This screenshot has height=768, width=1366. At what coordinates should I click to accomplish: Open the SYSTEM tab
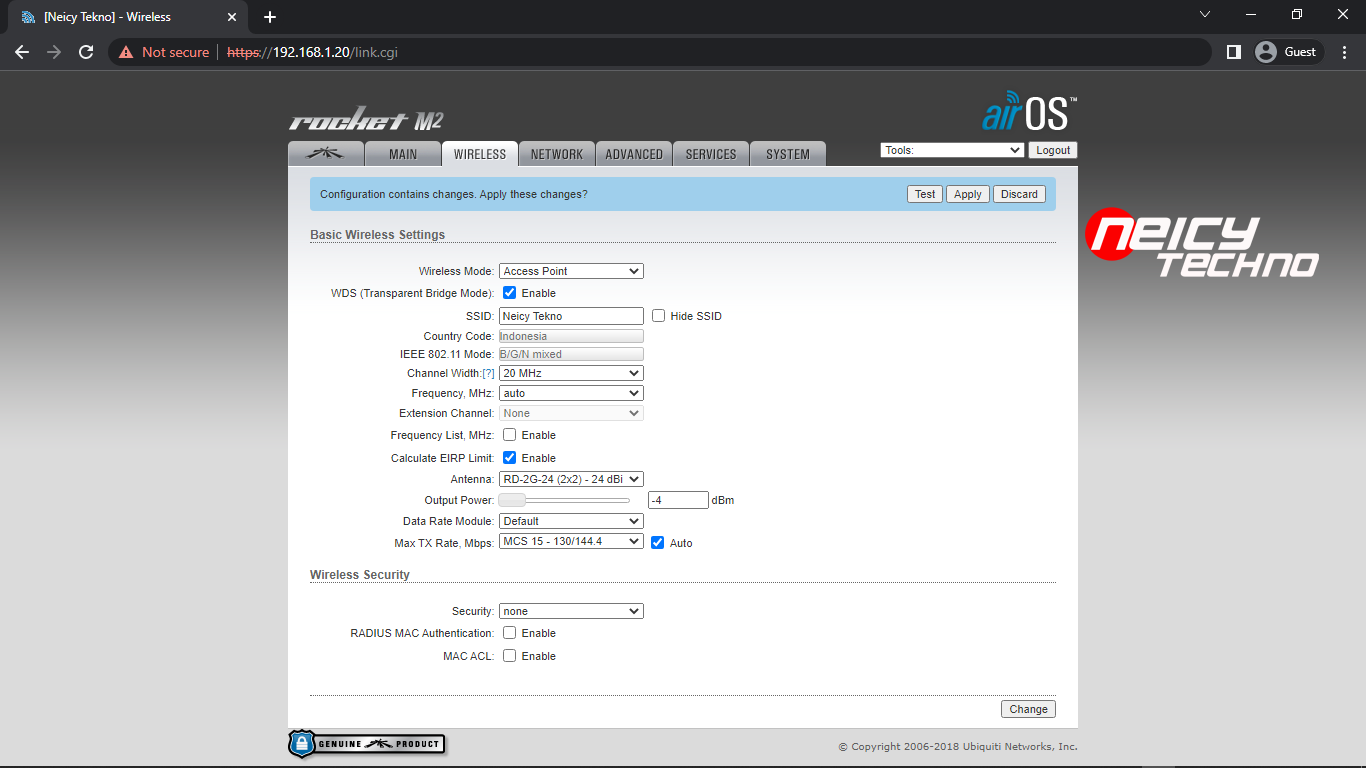(x=788, y=154)
